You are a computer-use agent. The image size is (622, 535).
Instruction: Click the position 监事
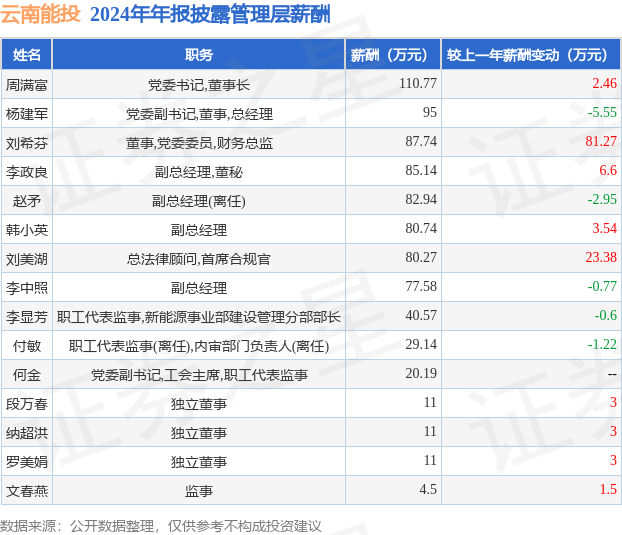[x=199, y=491]
